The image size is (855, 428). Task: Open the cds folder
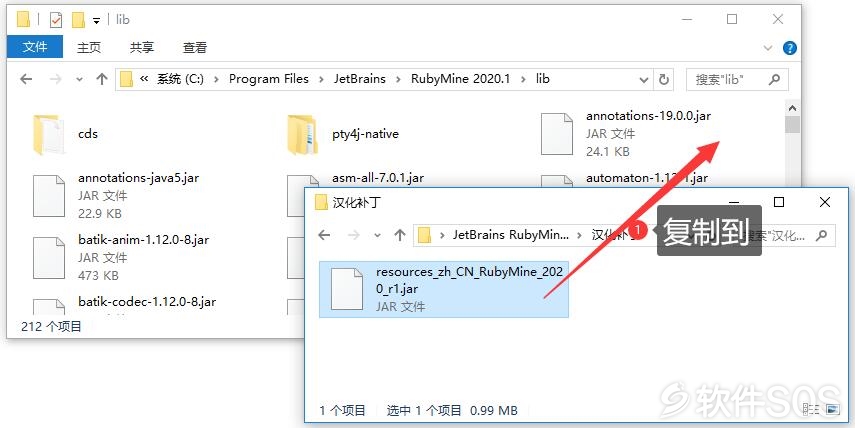pyautogui.click(x=65, y=134)
